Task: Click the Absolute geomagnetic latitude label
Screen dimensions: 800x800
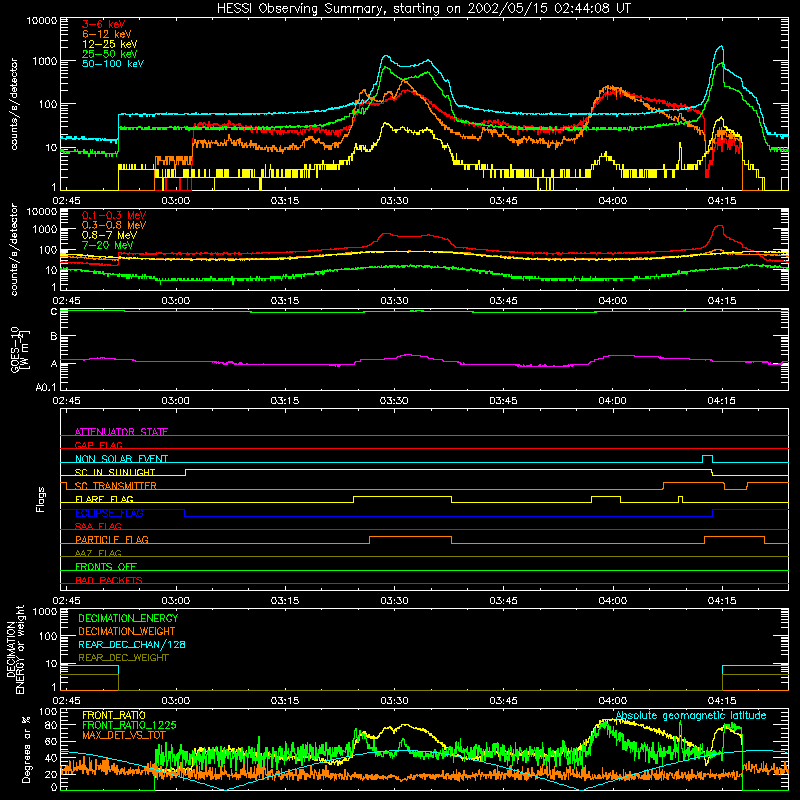Action: tap(691, 715)
